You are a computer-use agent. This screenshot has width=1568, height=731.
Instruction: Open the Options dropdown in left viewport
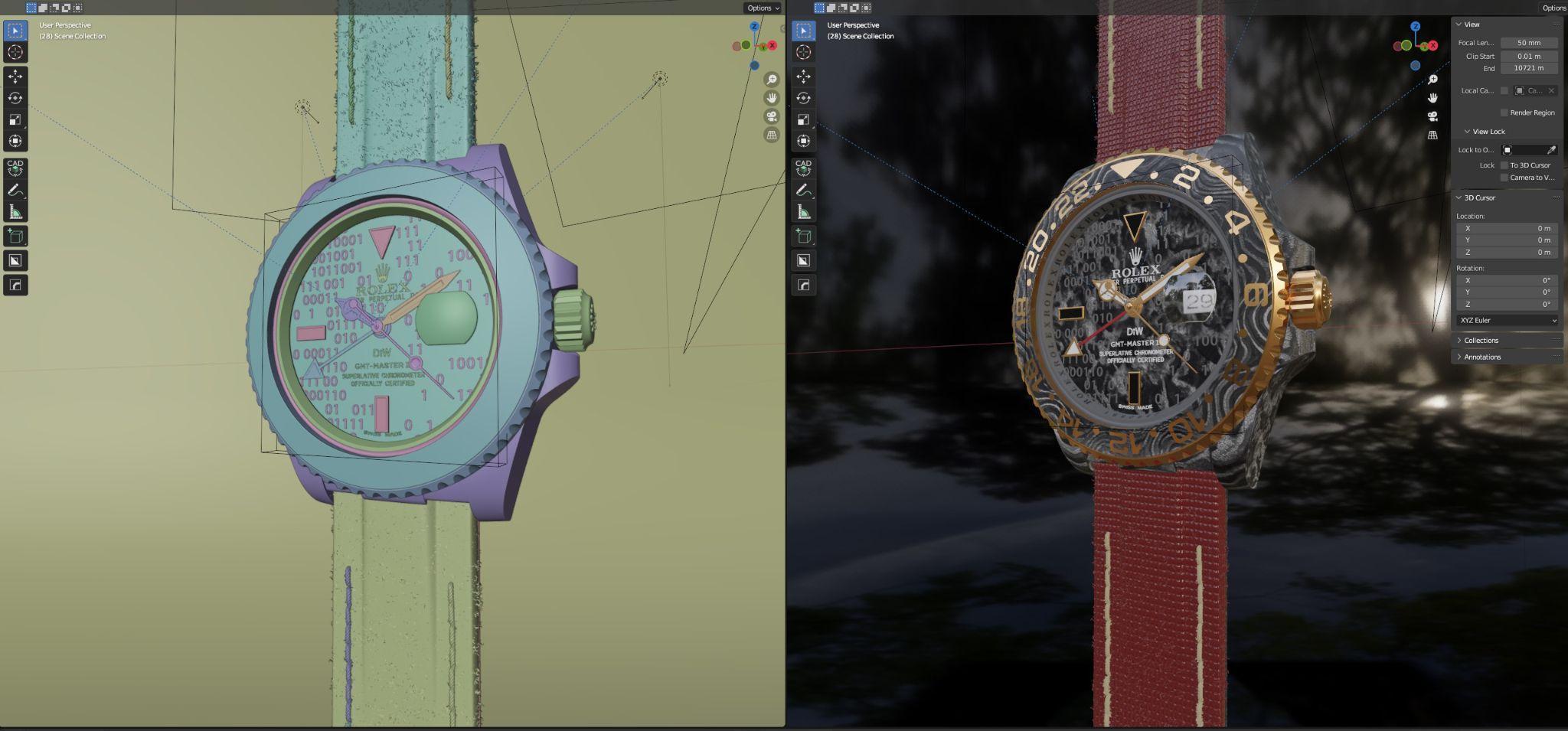pyautogui.click(x=763, y=8)
